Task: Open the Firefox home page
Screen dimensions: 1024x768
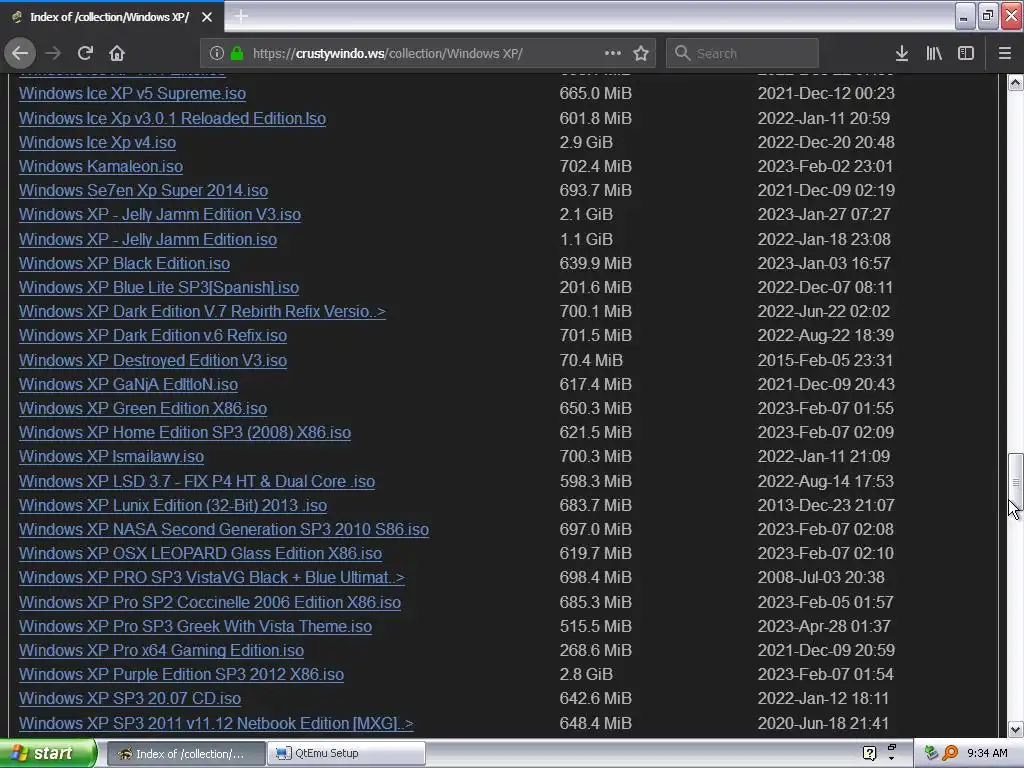Action: click(x=117, y=53)
